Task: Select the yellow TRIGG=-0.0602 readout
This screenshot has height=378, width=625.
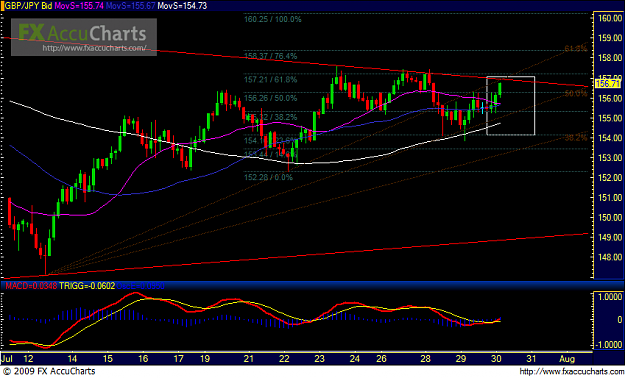Action: point(87,286)
